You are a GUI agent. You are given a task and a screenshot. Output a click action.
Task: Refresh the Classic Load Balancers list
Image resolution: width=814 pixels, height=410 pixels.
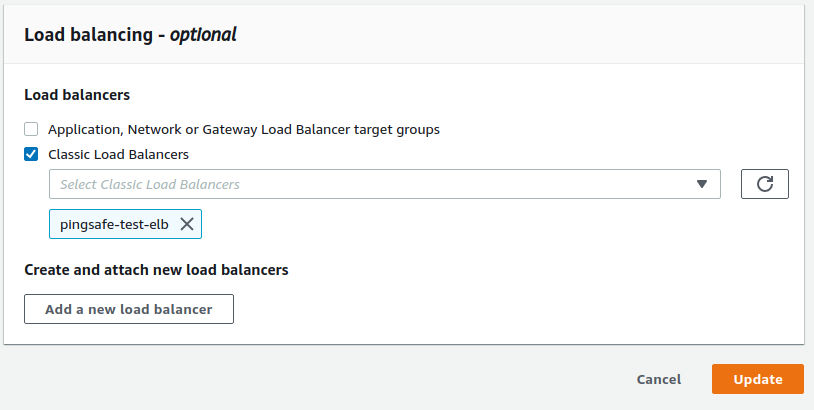[764, 184]
